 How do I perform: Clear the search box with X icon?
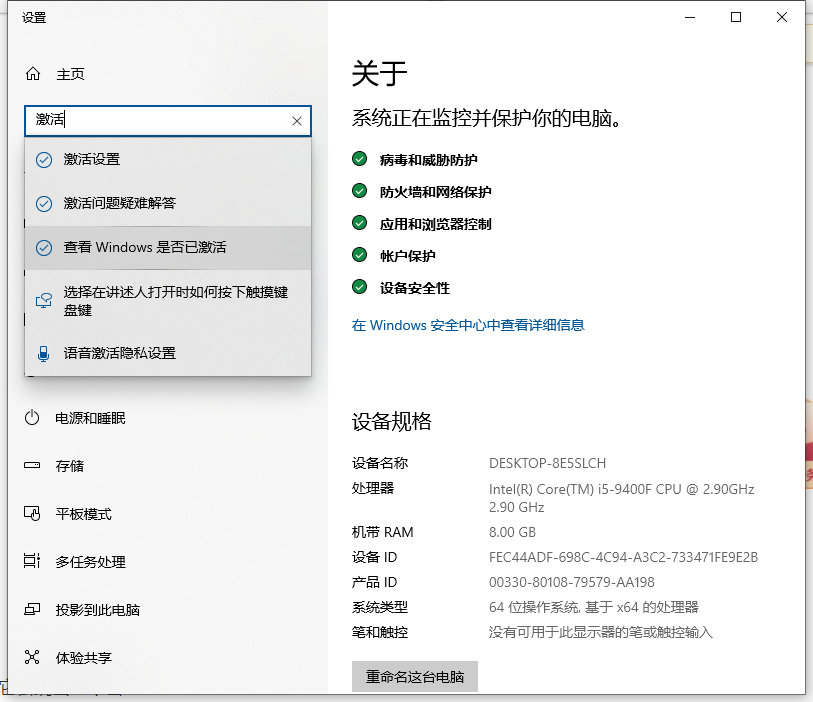(x=297, y=121)
